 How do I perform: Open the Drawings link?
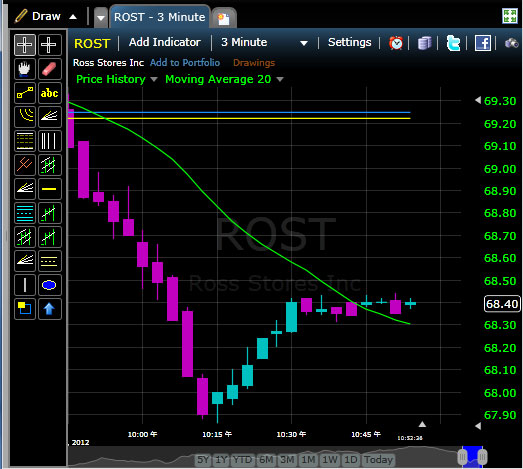pos(254,63)
